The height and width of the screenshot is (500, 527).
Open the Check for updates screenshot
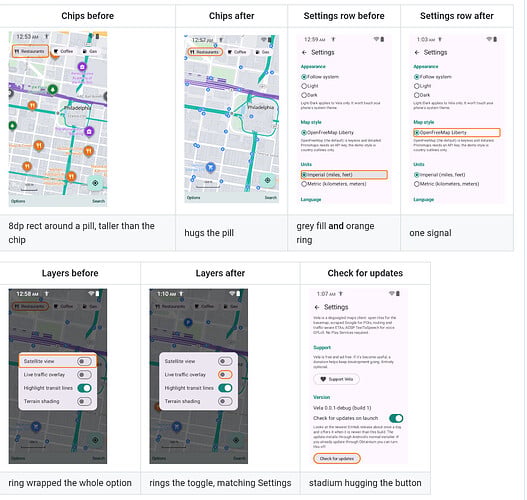360,376
